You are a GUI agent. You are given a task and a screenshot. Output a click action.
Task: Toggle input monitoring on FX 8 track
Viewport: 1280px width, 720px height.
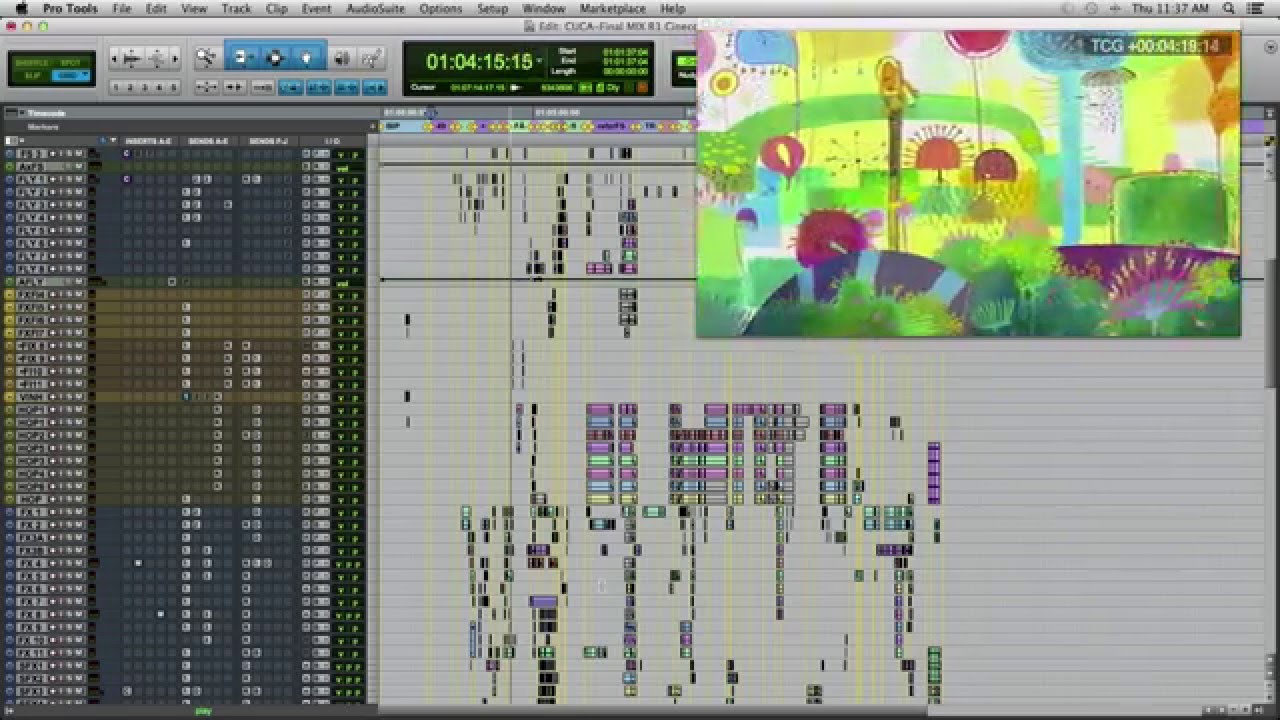pyautogui.click(x=61, y=615)
